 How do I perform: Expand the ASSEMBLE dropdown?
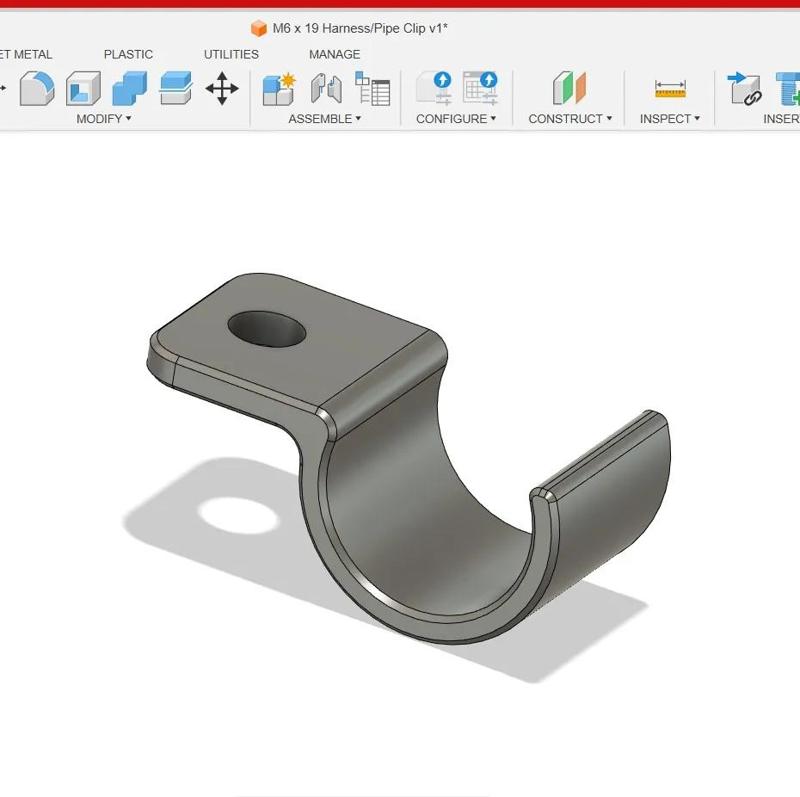pos(320,118)
